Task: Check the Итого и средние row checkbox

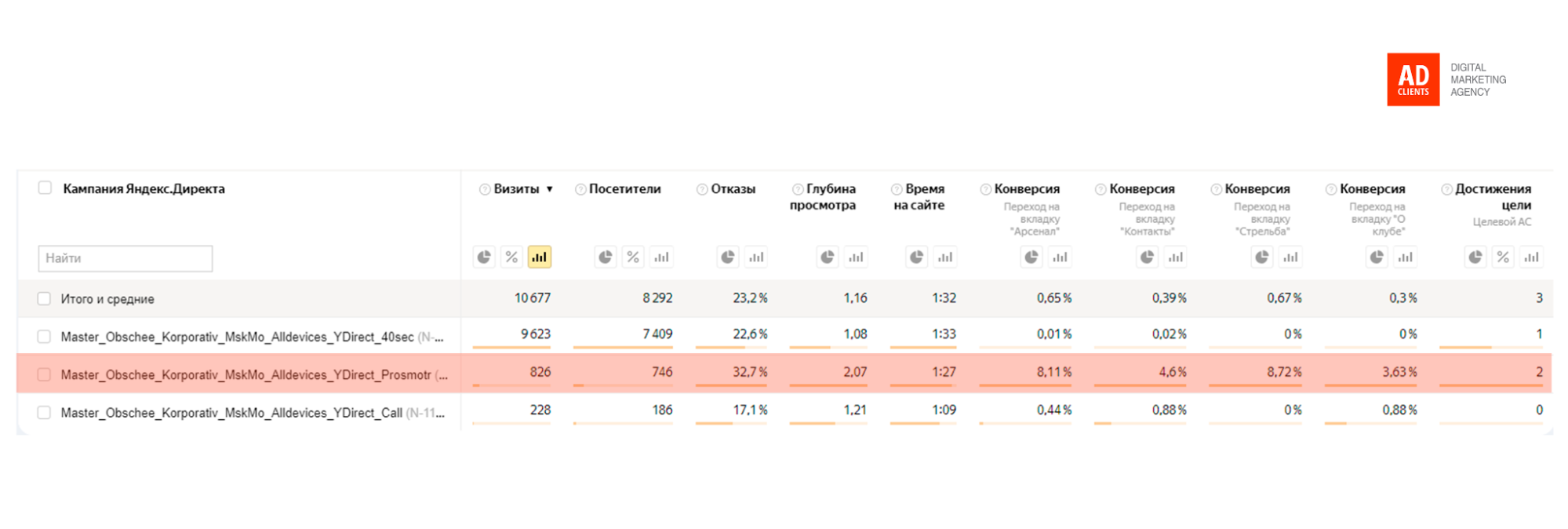Action: (x=44, y=299)
